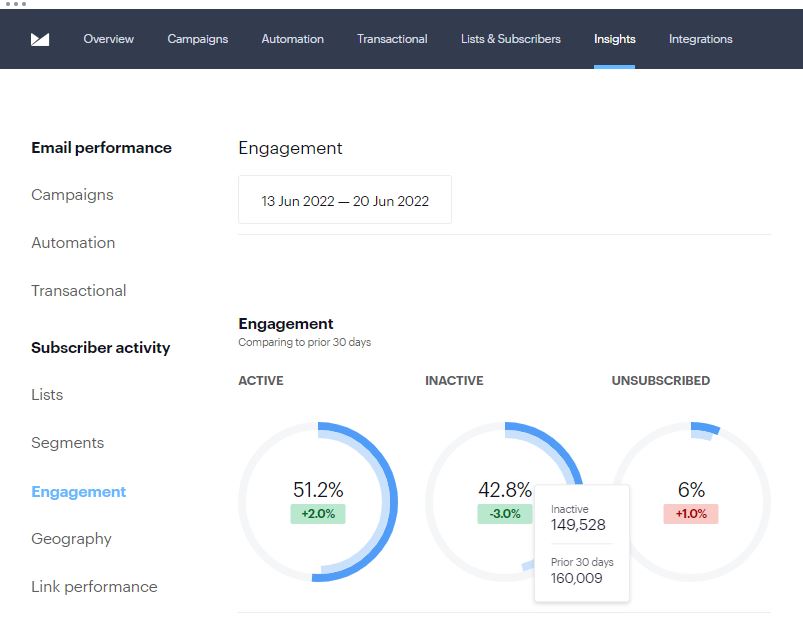
Task: Open Automation in the sidebar
Action: [x=73, y=243]
